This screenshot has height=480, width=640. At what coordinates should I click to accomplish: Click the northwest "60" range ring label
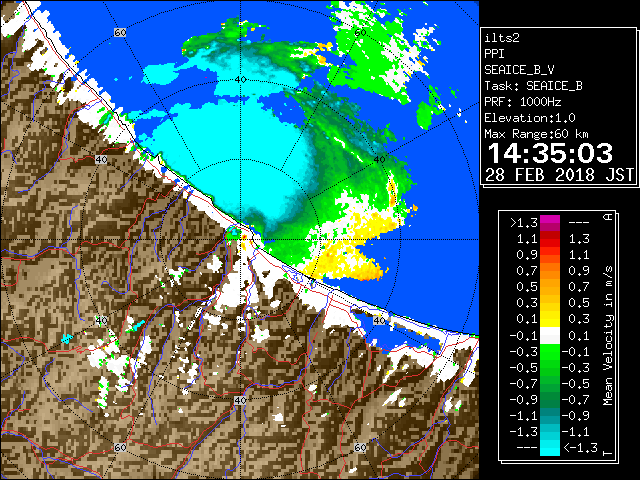(120, 33)
